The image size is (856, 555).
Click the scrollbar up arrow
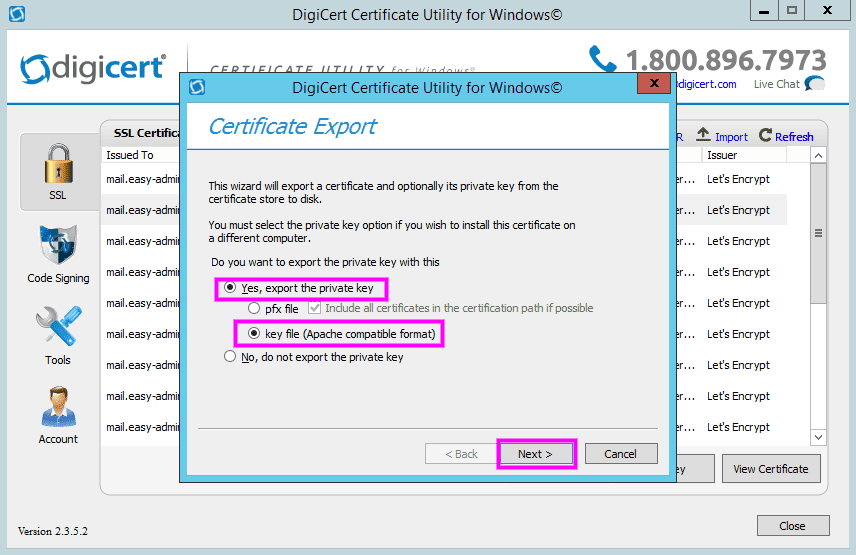tap(818, 156)
